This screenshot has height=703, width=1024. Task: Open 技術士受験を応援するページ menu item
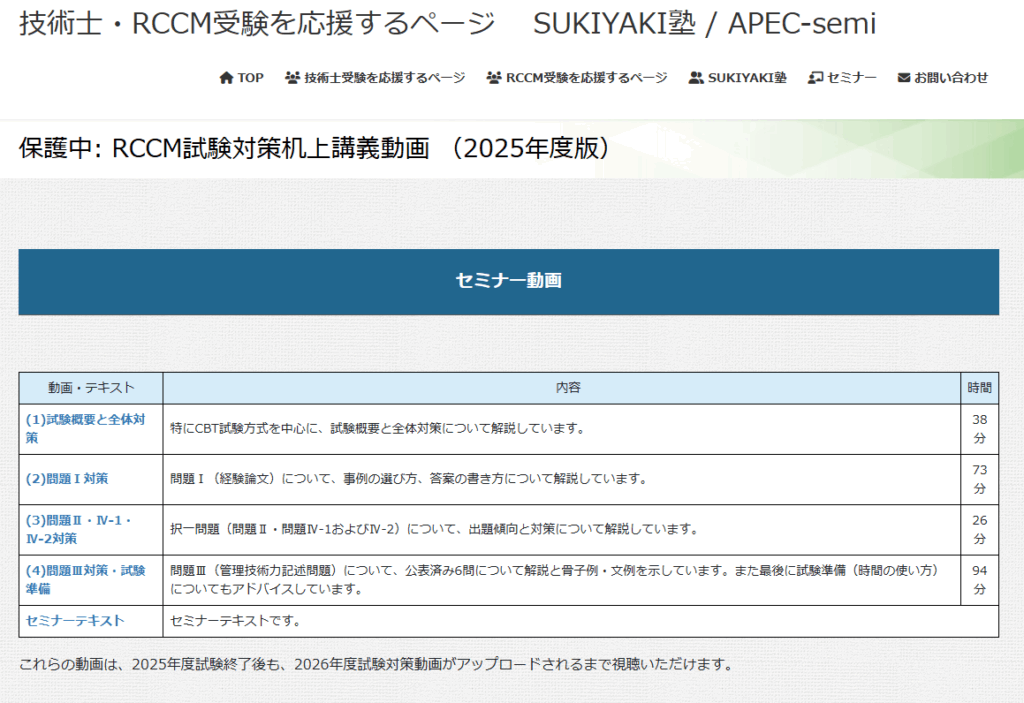point(375,78)
